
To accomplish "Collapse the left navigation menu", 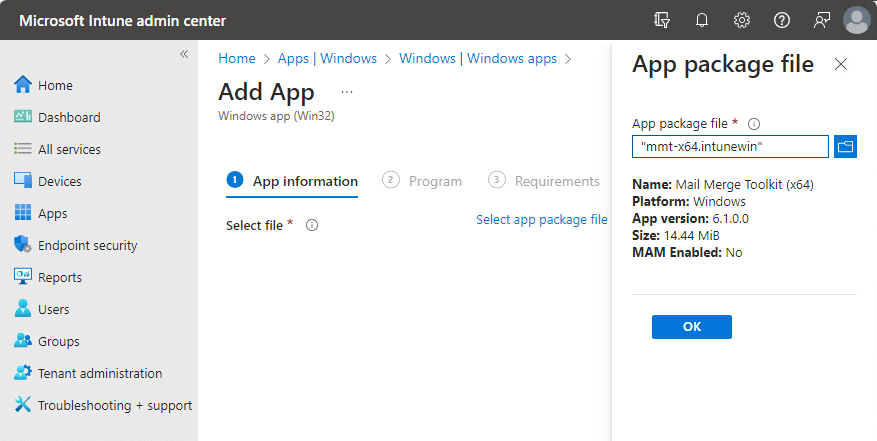I will [184, 54].
